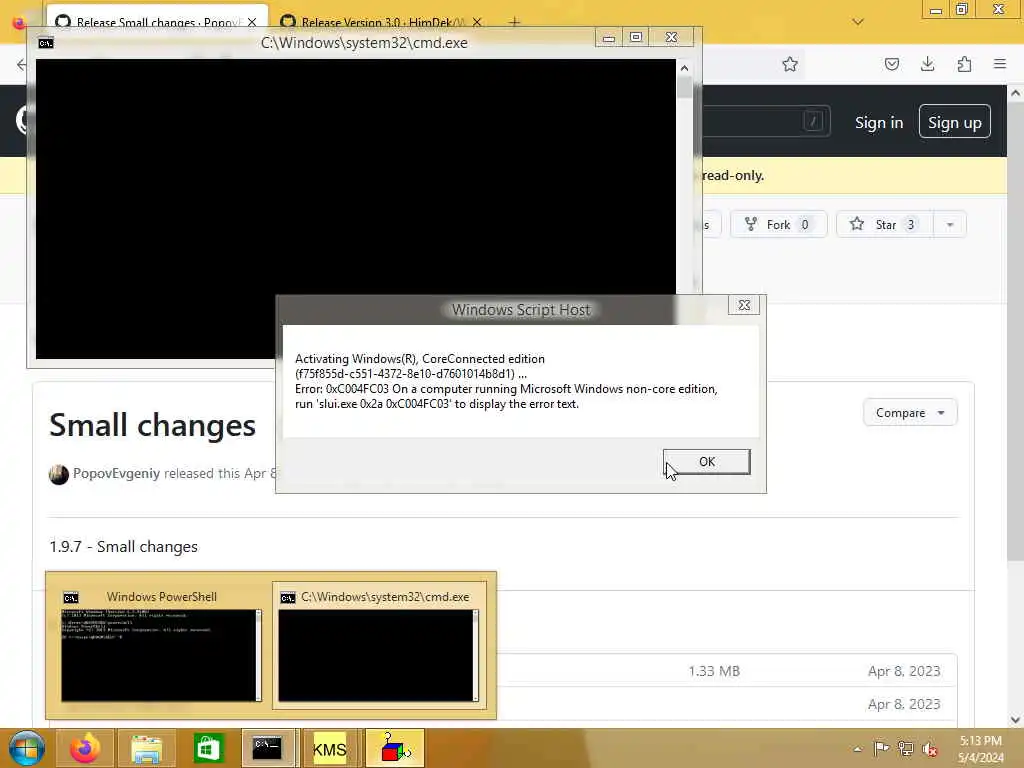The width and height of the screenshot is (1024, 768).
Task: Open the Firefox hamburger menu
Action: click(x=1000, y=64)
